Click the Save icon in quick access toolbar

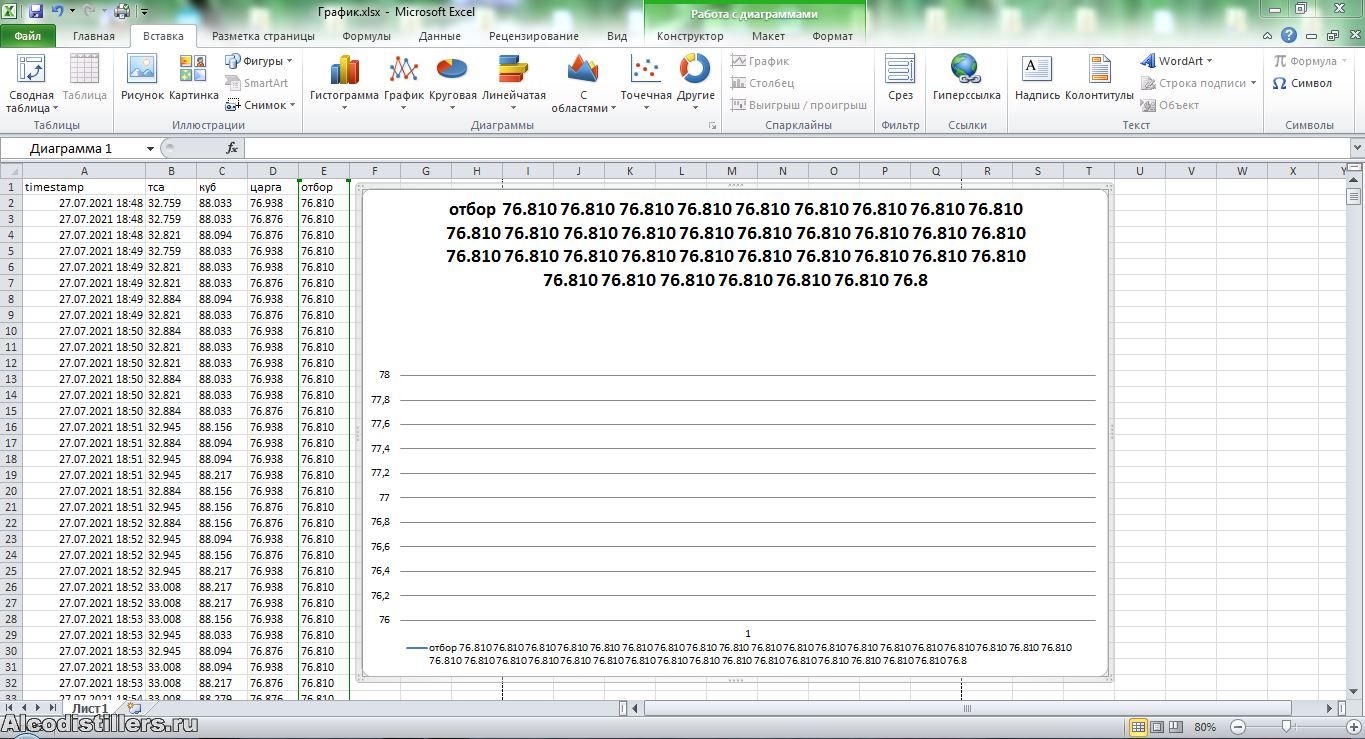[x=36, y=12]
